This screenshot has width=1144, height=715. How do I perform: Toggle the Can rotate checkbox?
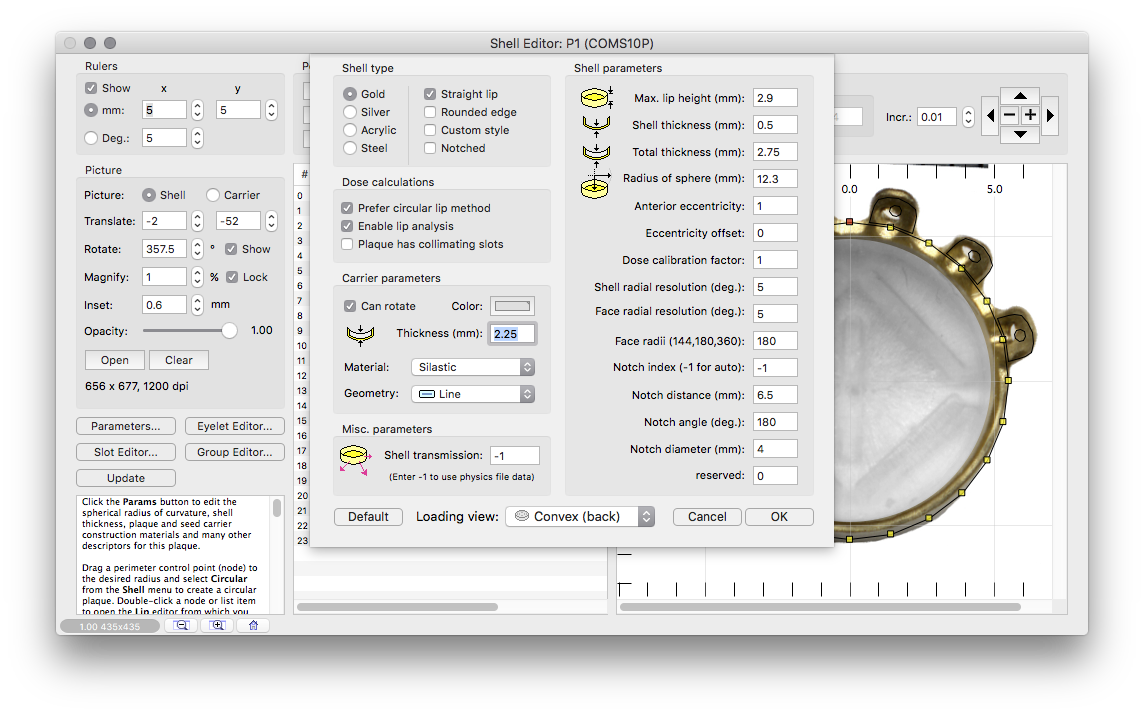[x=350, y=306]
